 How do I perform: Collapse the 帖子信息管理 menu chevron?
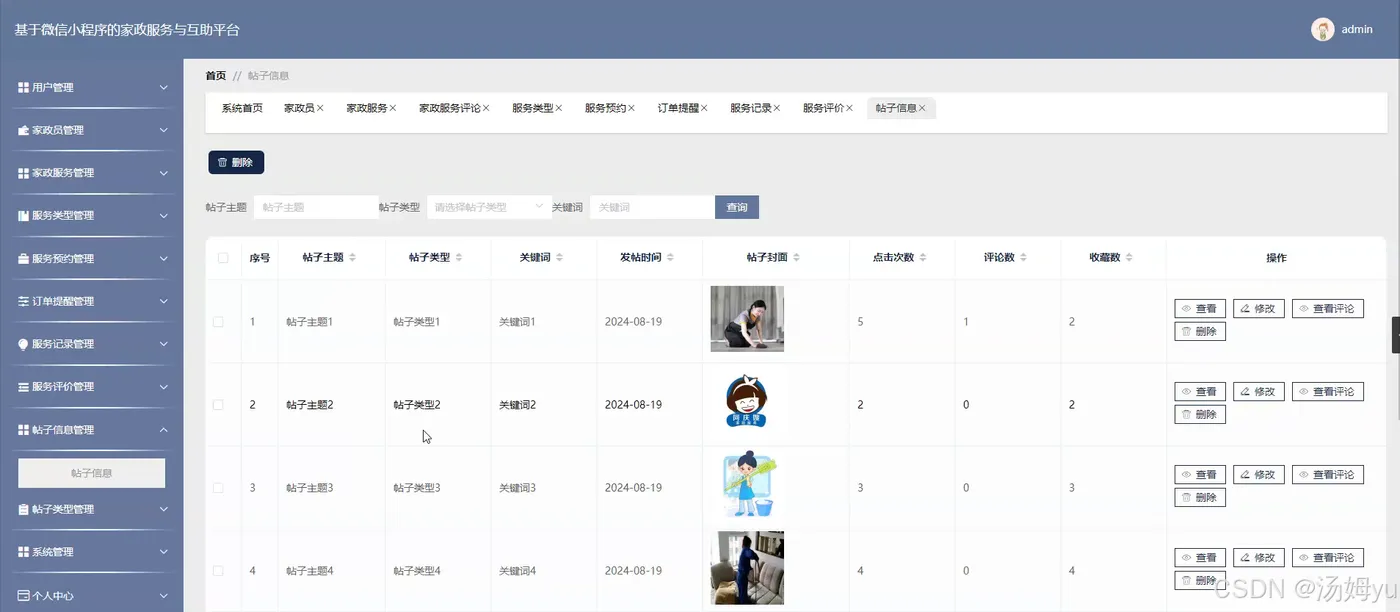point(164,430)
